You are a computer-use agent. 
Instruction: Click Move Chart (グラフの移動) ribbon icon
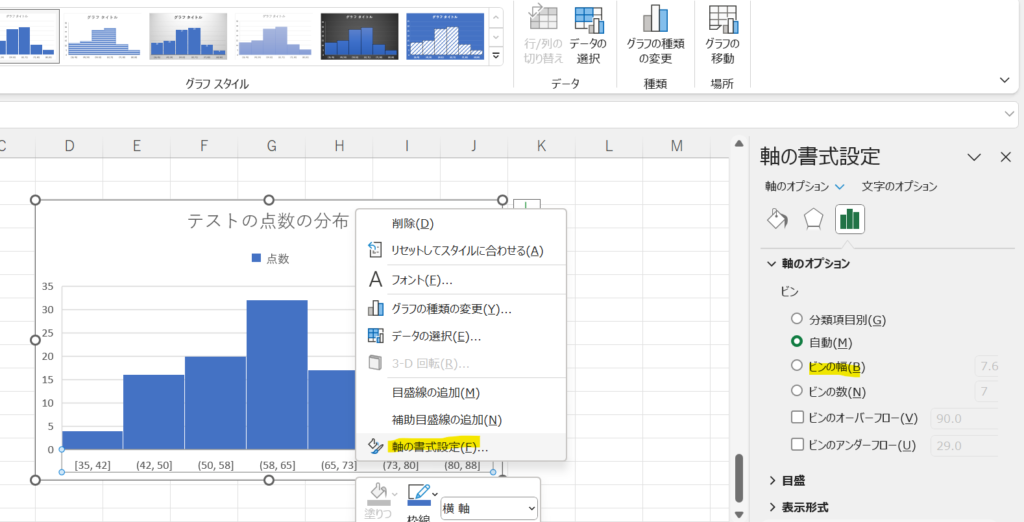click(722, 18)
